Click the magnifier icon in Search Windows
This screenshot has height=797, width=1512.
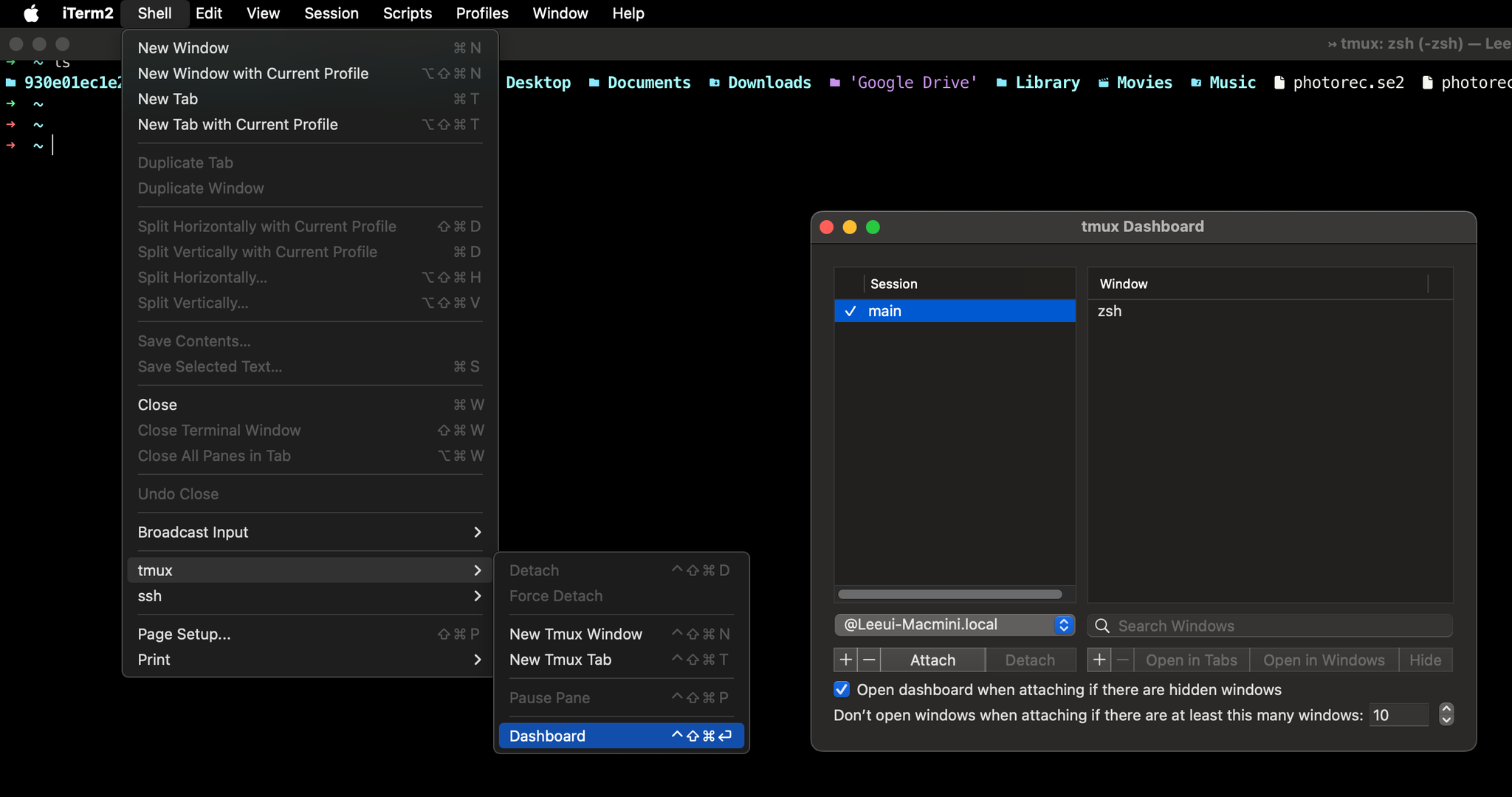pos(1102,626)
